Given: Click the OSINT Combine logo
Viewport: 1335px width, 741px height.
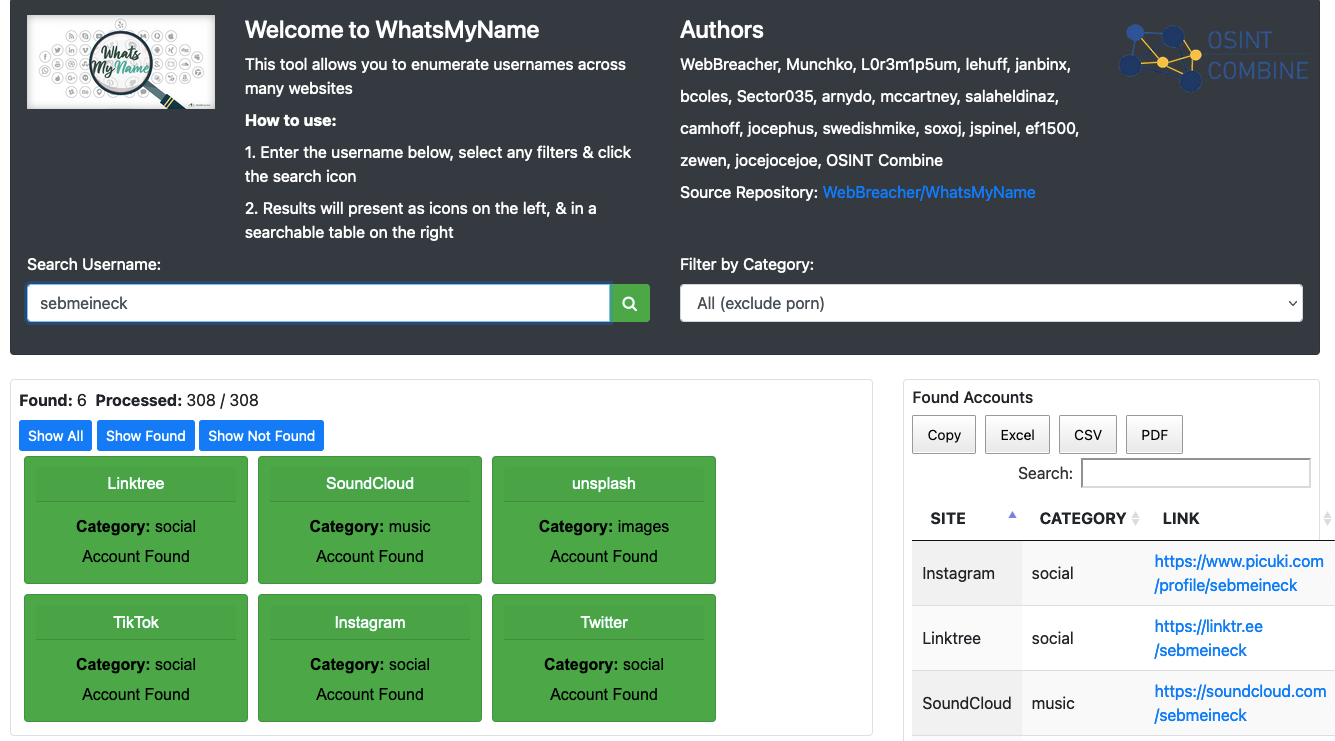Looking at the screenshot, I should click(x=1213, y=57).
